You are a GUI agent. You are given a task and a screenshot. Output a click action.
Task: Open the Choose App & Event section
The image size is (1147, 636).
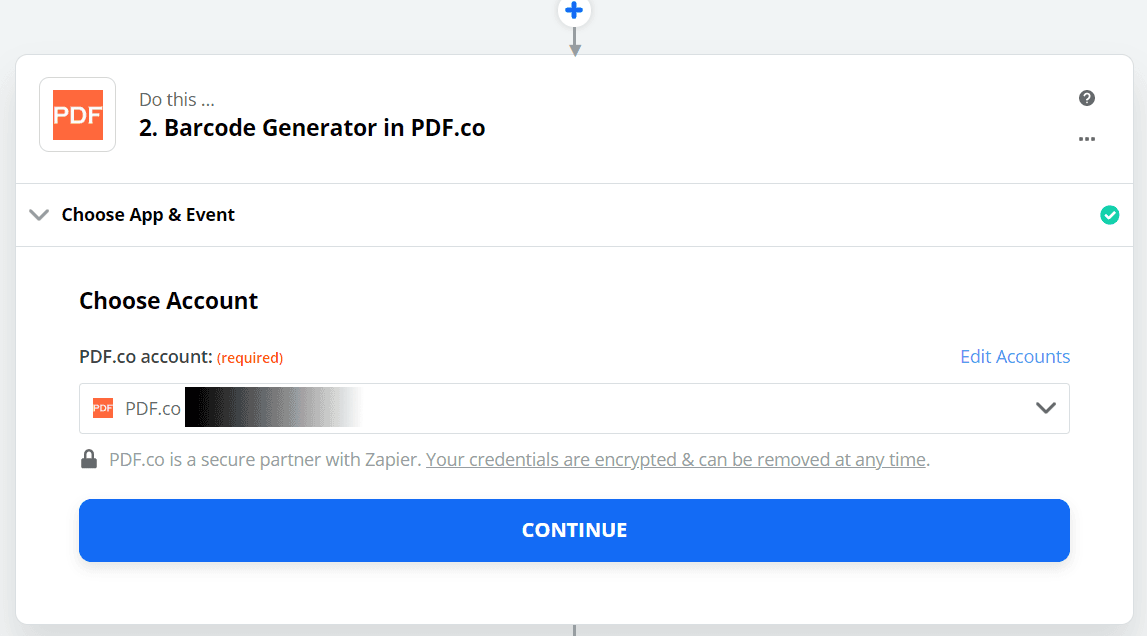point(148,215)
